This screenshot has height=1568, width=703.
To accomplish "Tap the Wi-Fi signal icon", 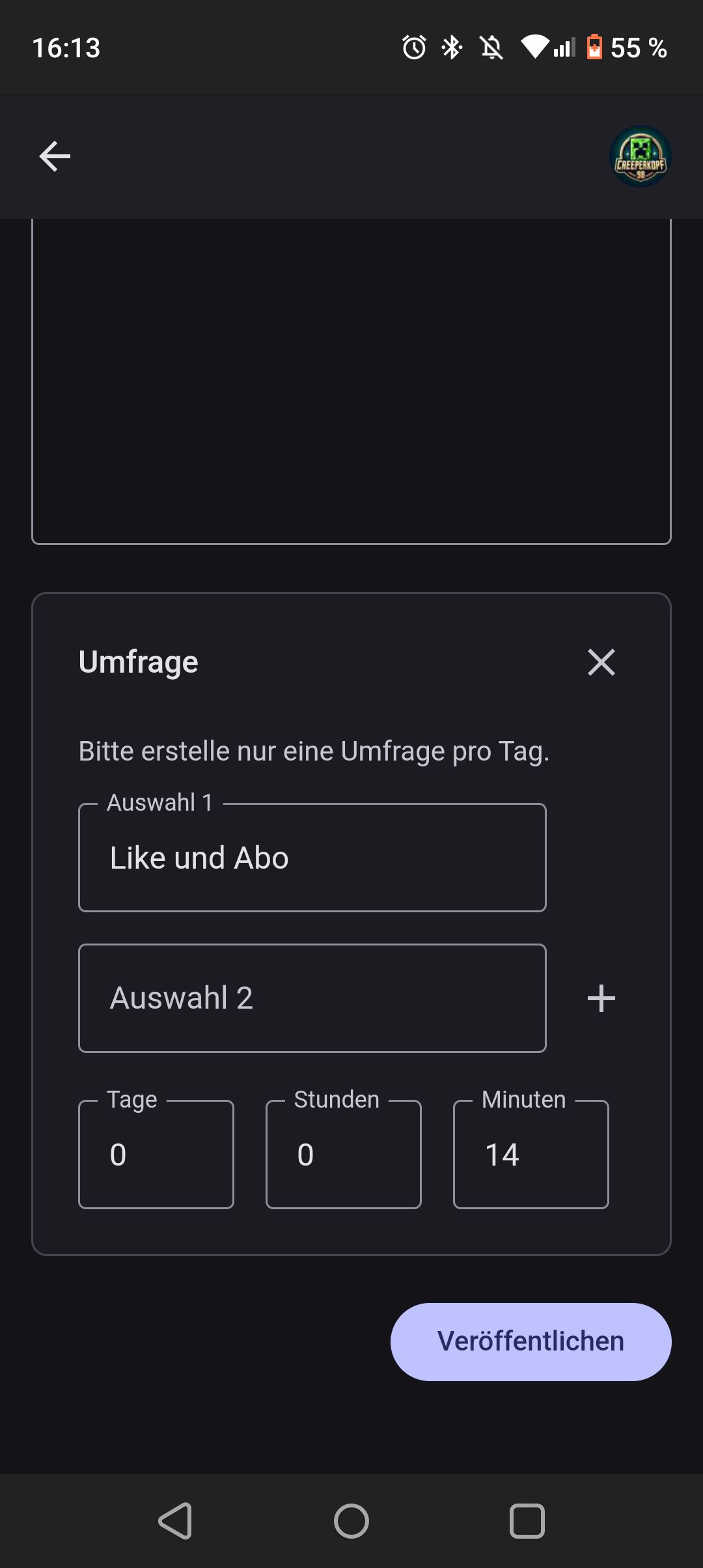I will tap(534, 48).
